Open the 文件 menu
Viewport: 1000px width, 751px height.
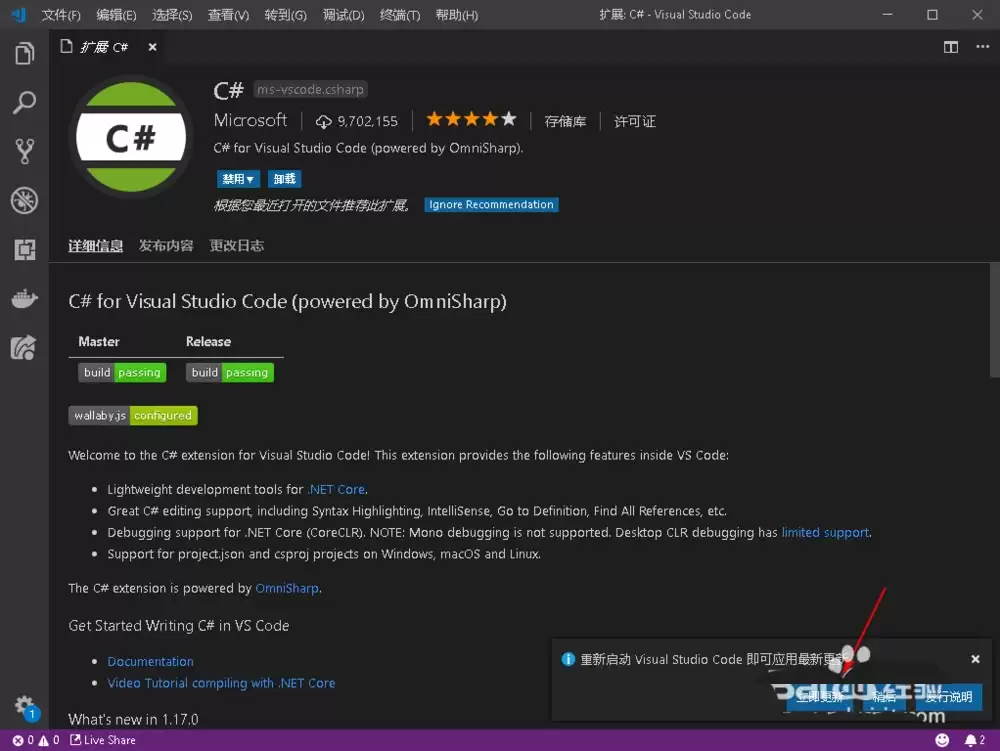click(60, 14)
